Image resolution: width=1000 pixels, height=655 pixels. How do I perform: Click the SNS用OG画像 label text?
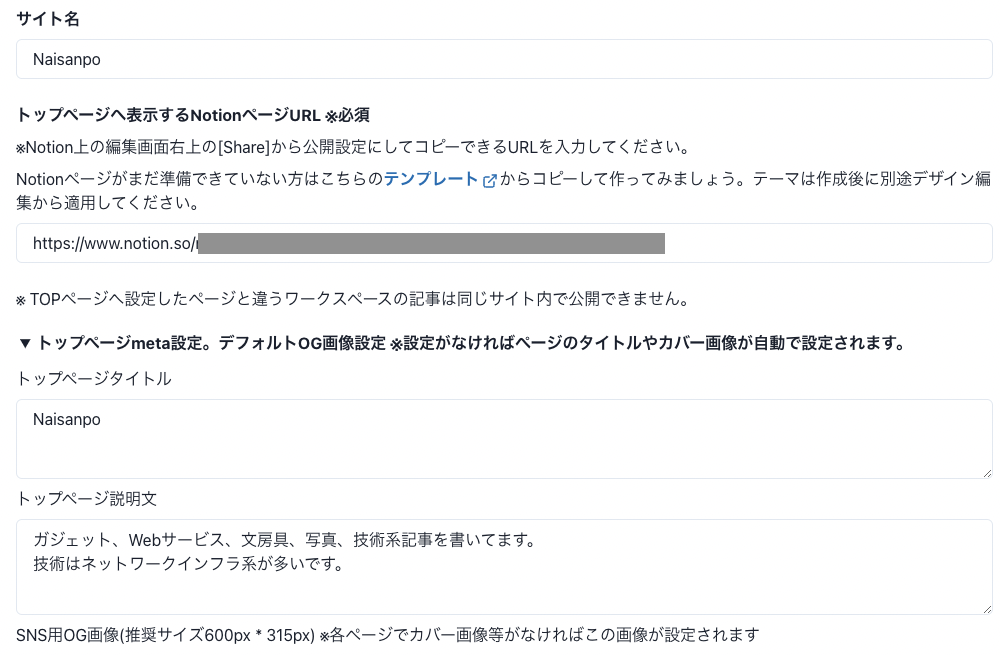166,635
